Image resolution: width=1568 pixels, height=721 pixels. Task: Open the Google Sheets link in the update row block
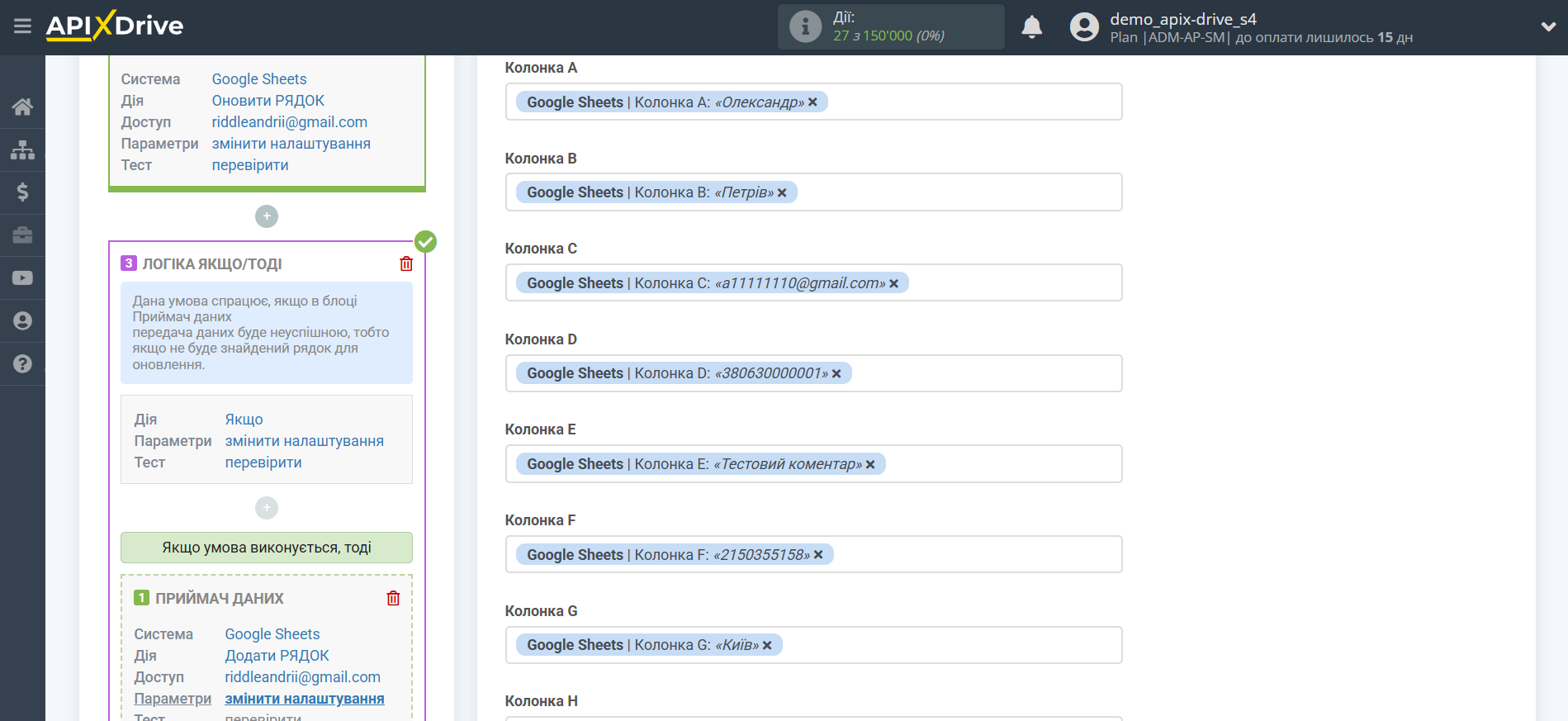coord(259,79)
